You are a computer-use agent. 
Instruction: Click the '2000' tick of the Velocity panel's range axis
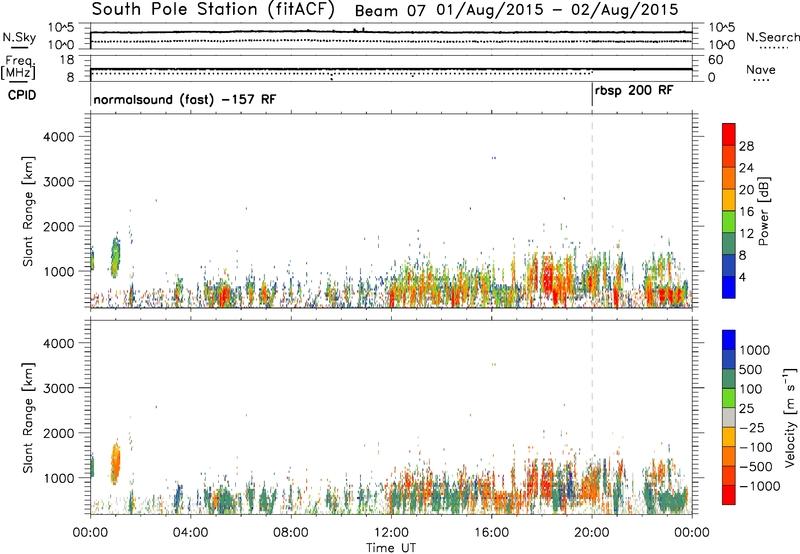59,433
